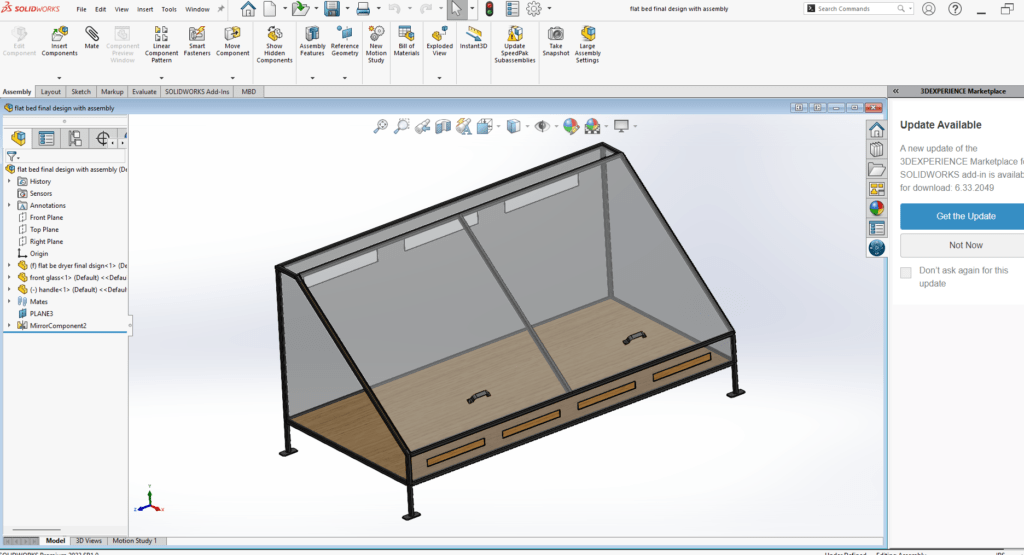Switch to the Evaluate tab
This screenshot has width=1024, height=555.
coord(144,91)
